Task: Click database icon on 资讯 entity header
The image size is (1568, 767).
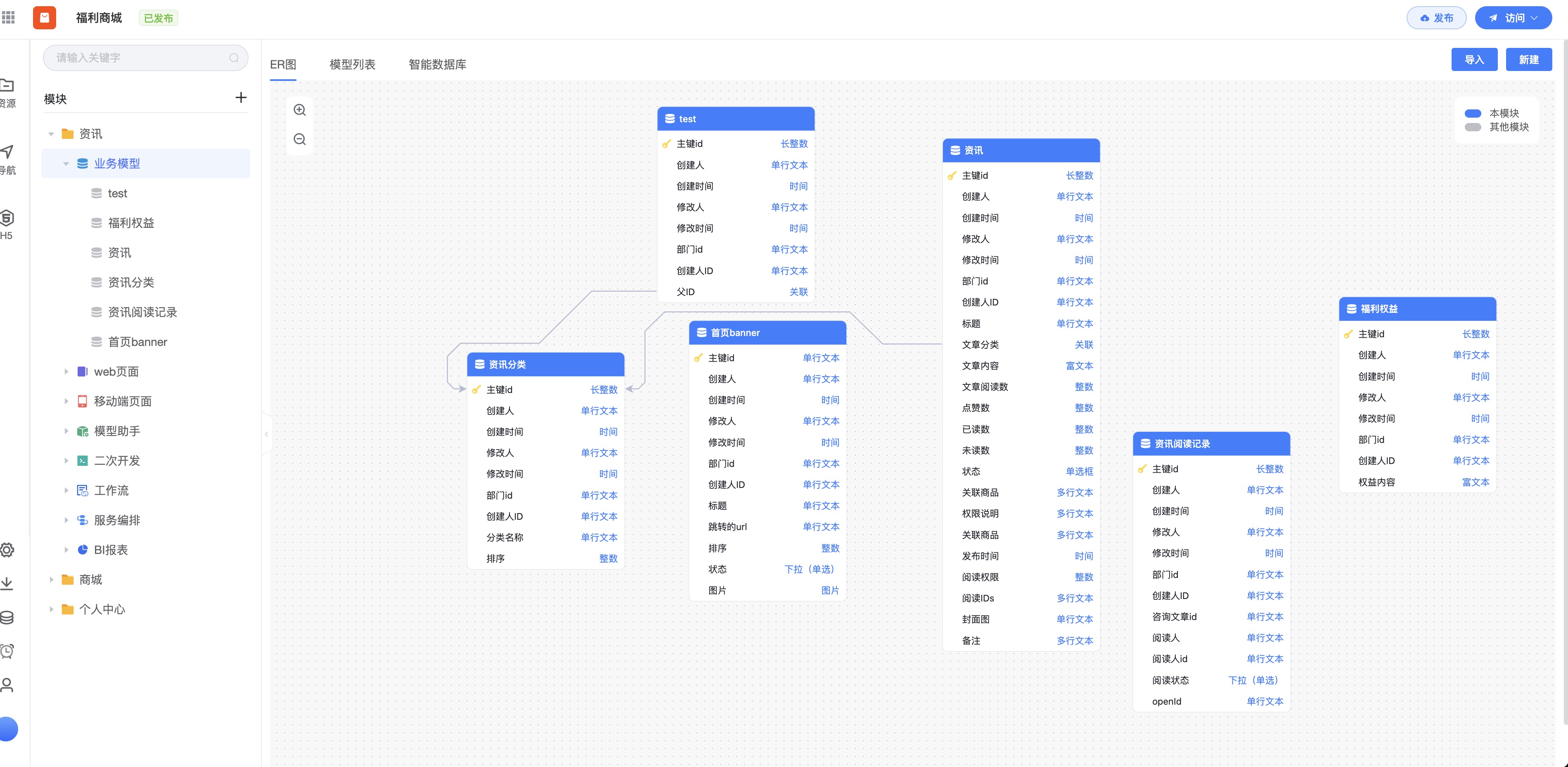Action: click(955, 150)
